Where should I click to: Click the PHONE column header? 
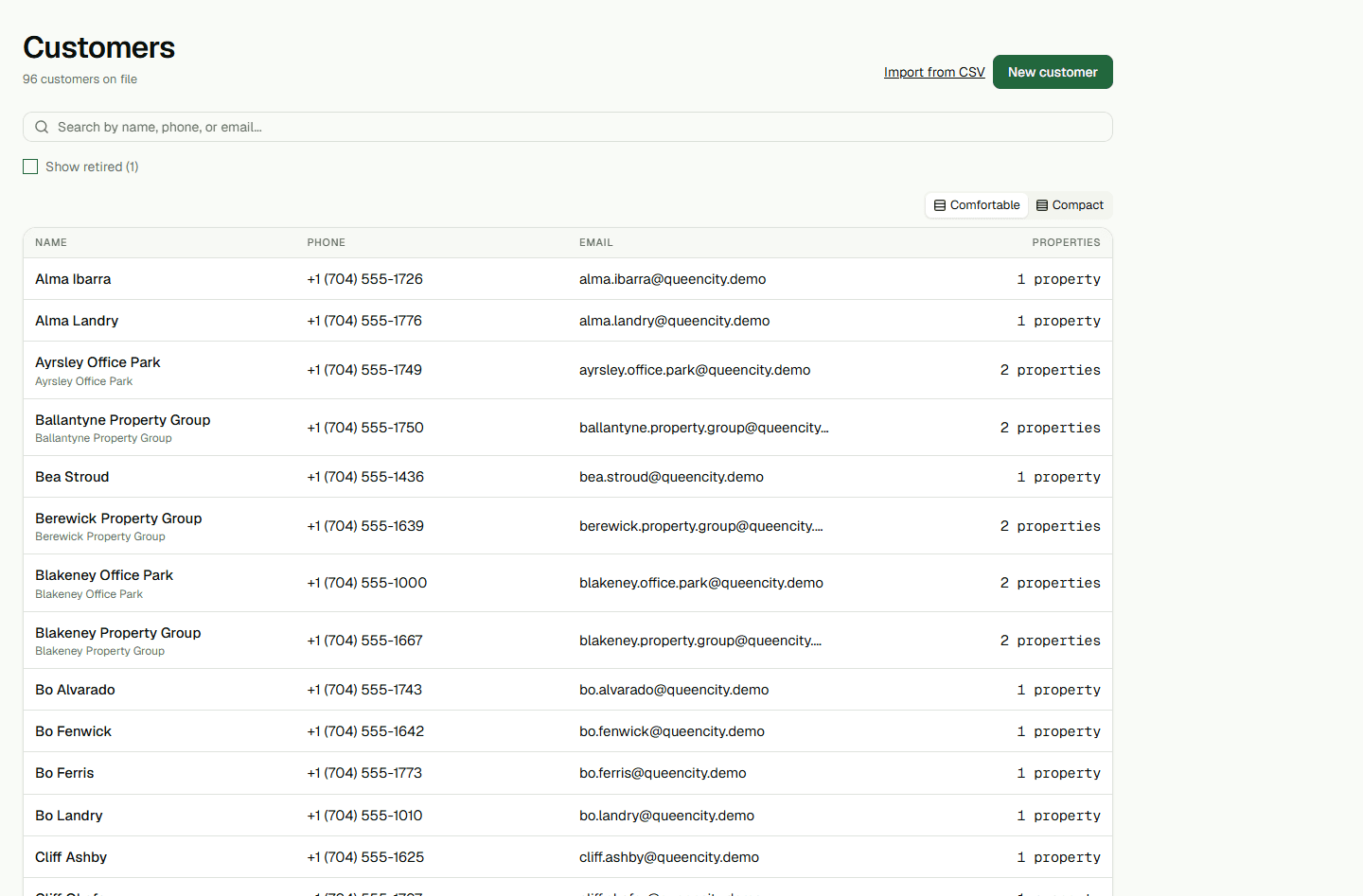(x=327, y=242)
